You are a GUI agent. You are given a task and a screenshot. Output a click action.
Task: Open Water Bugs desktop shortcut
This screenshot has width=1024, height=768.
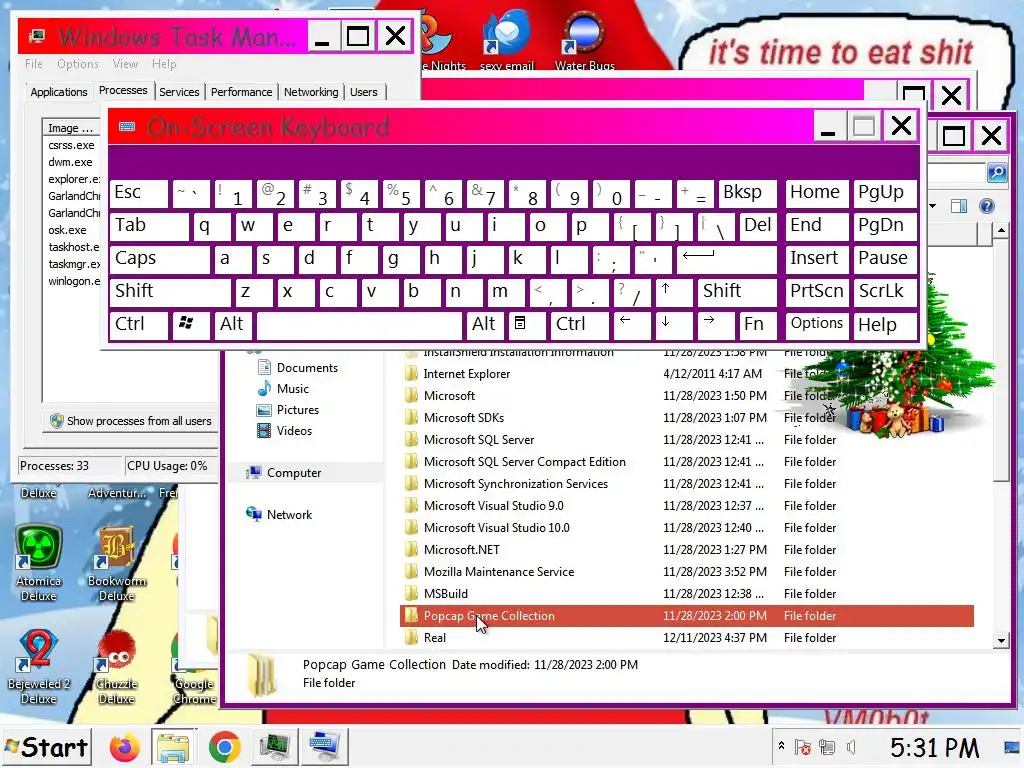pyautogui.click(x=584, y=40)
